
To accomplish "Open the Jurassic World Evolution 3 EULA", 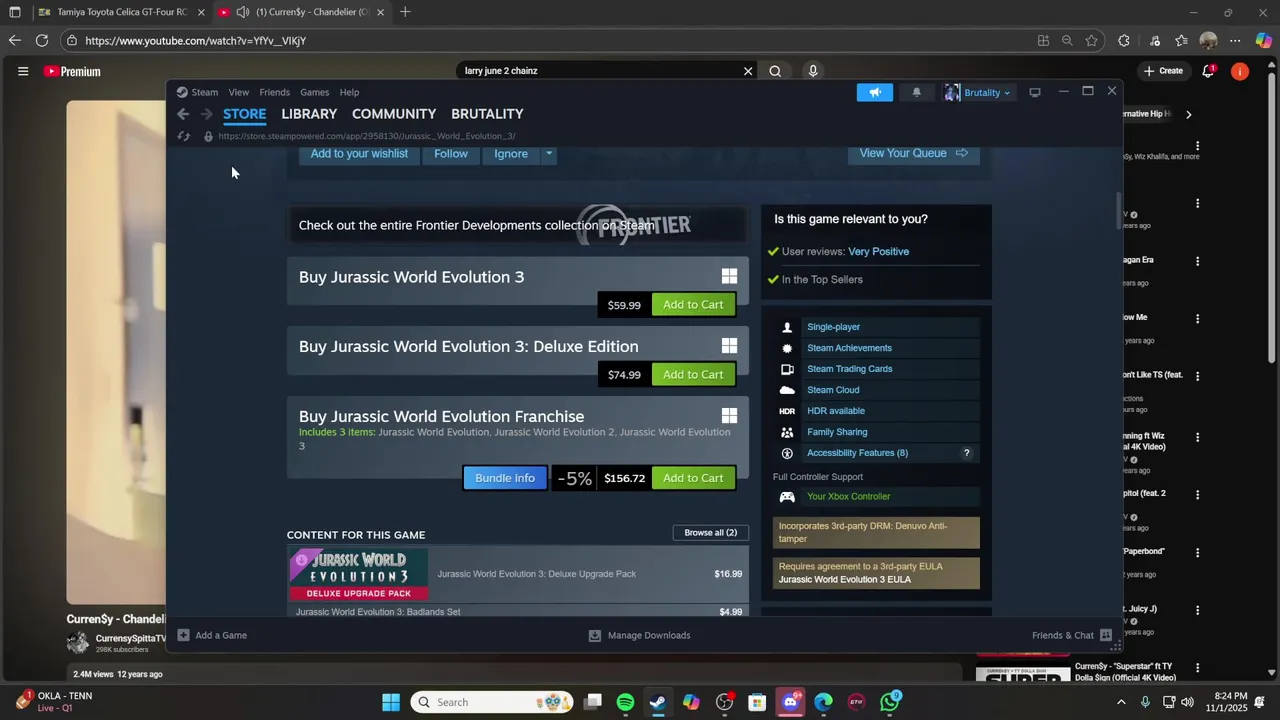I will 844,580.
